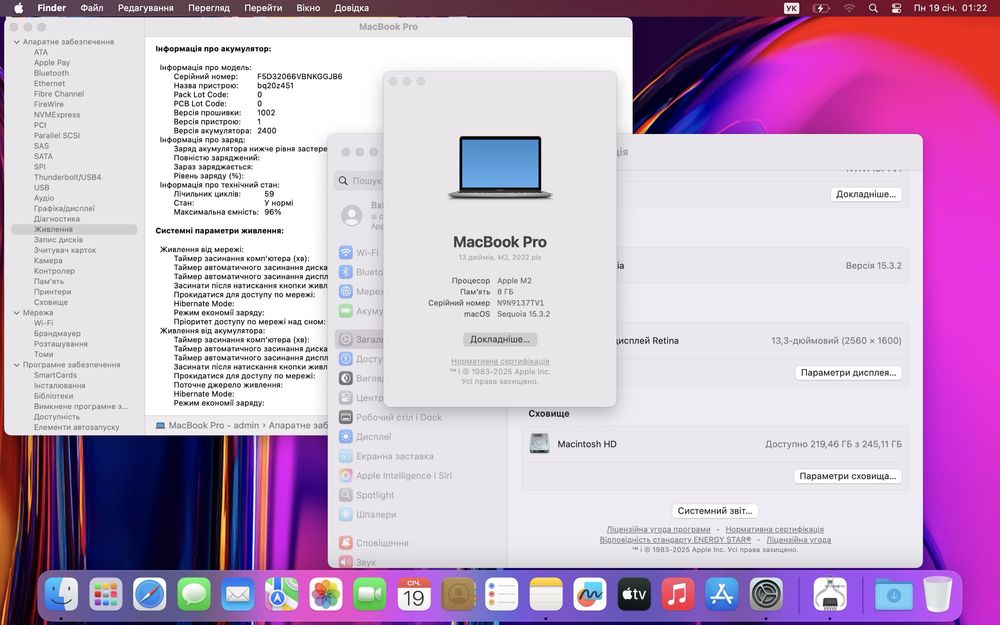Screen dimensions: 1000x625
Task: Select Сховище in System Information sidebar
Action: 50,302
